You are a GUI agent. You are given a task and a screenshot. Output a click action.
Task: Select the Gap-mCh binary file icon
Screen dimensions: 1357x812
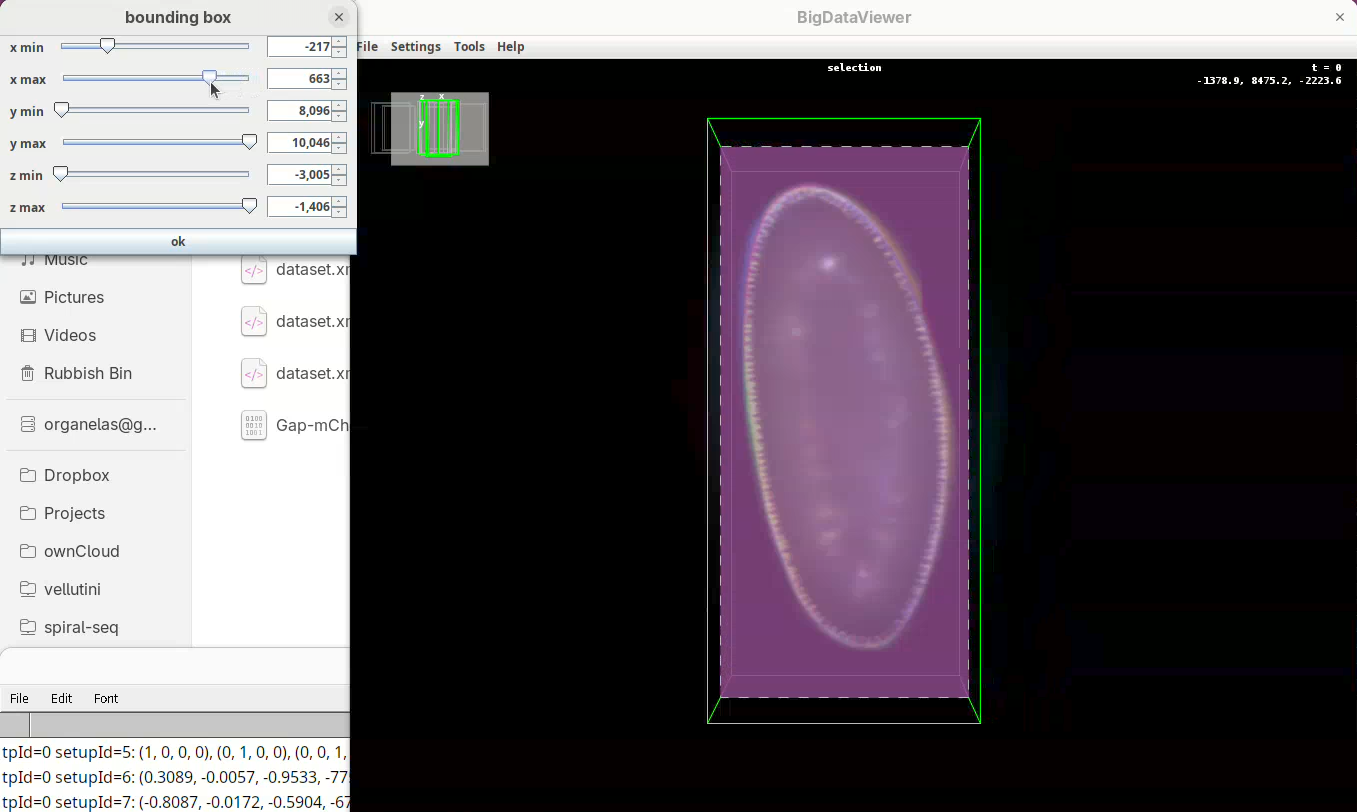tap(254, 425)
